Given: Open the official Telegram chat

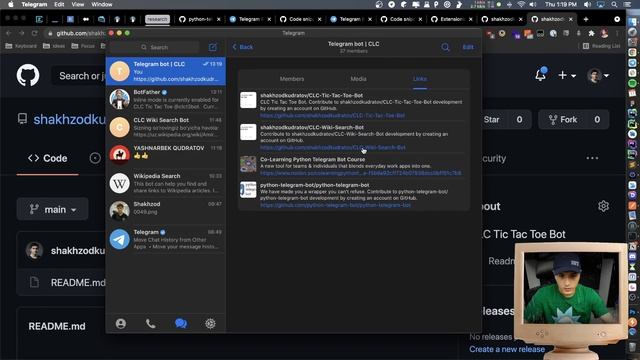Looking at the screenshot, I should point(166,239).
